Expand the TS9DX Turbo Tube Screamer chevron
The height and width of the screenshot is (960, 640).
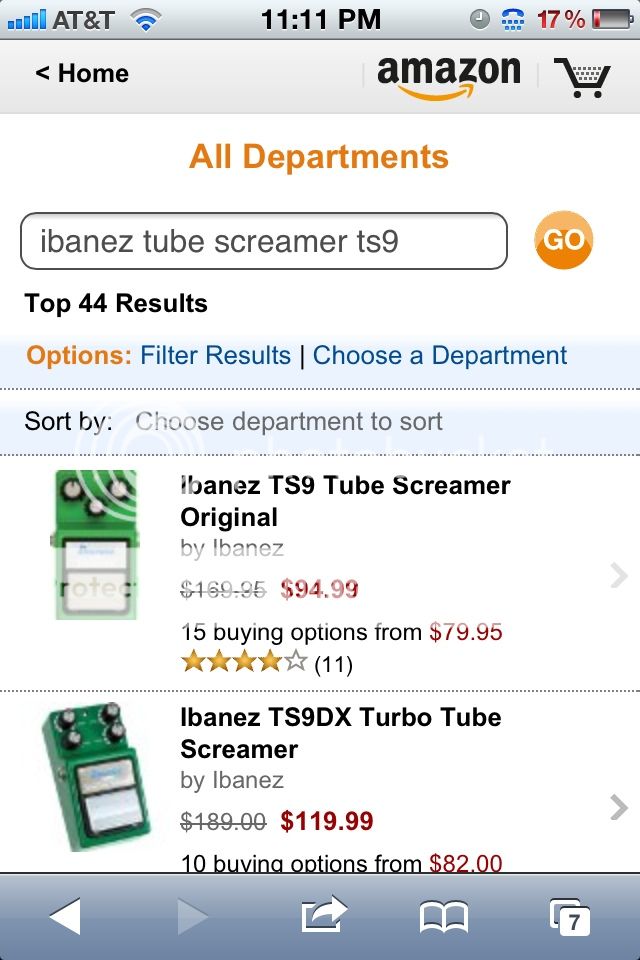[619, 807]
